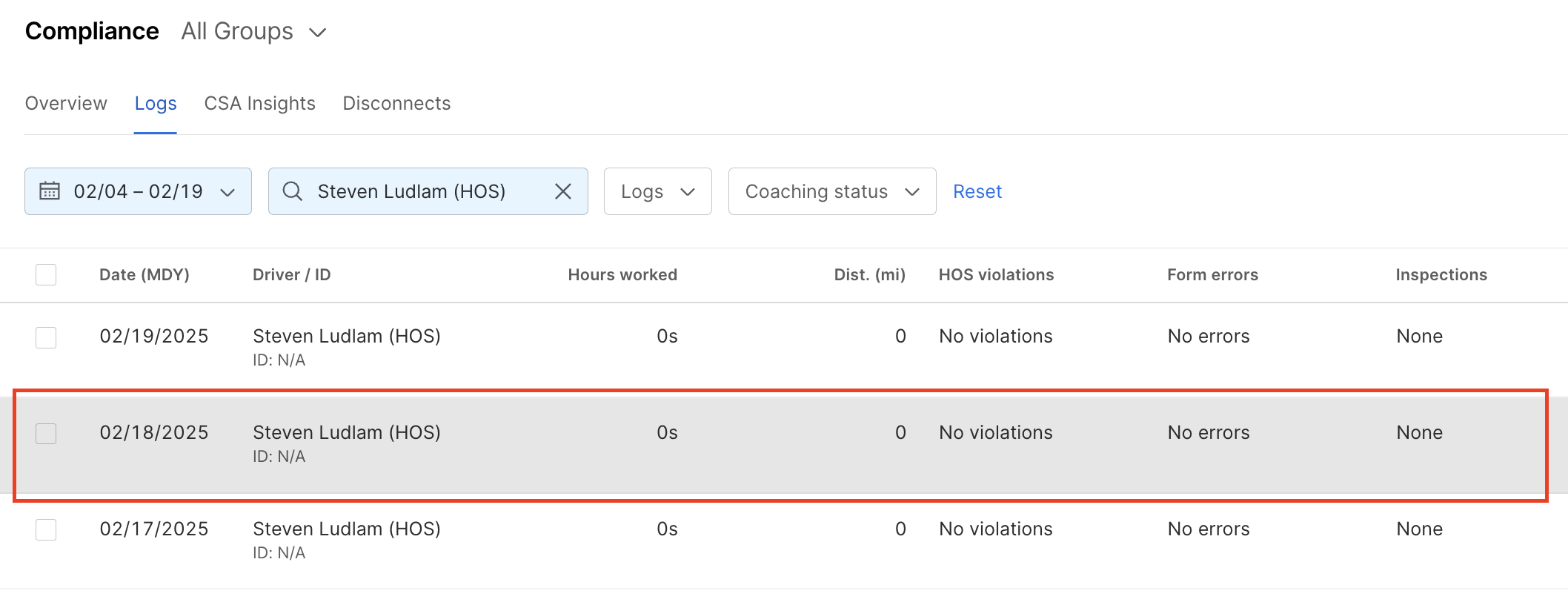The image size is (1568, 608).
Task: Expand the All Groups chevron
Action: click(318, 33)
